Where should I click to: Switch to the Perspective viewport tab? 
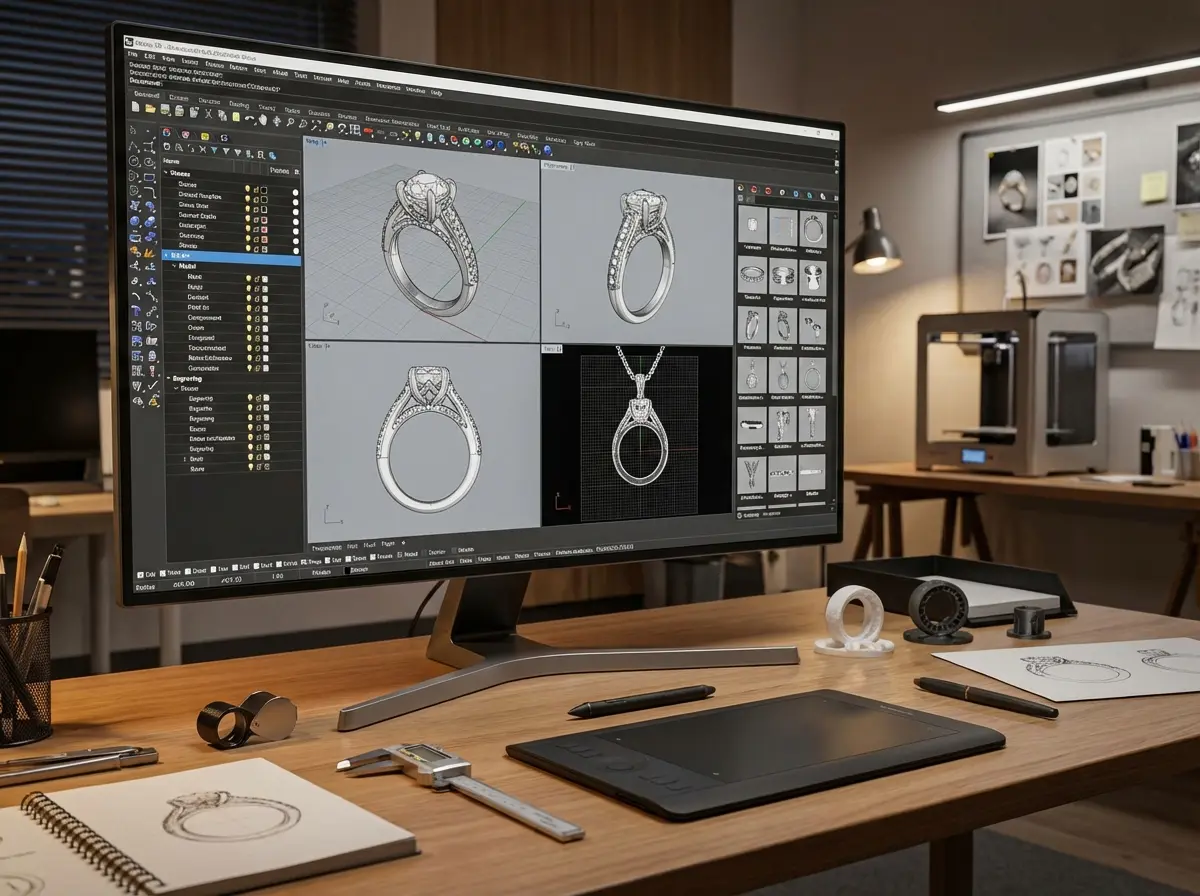click(x=556, y=165)
